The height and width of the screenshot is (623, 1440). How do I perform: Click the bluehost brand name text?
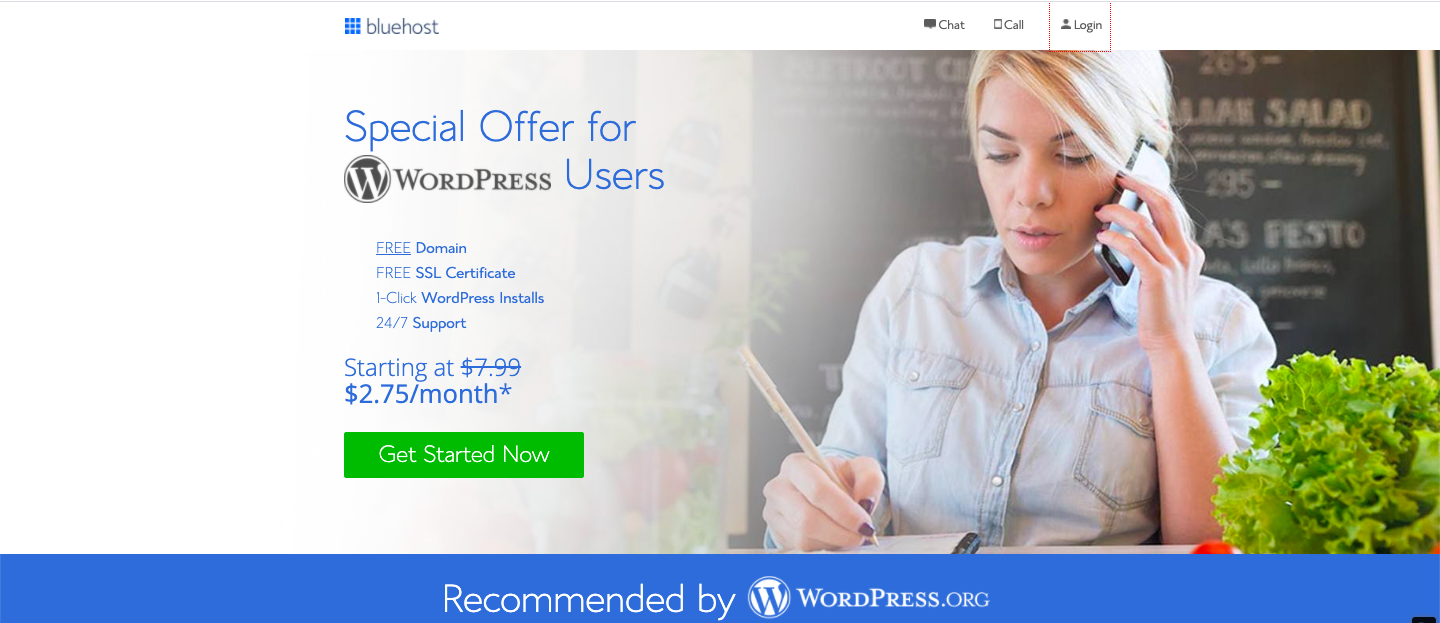402,27
